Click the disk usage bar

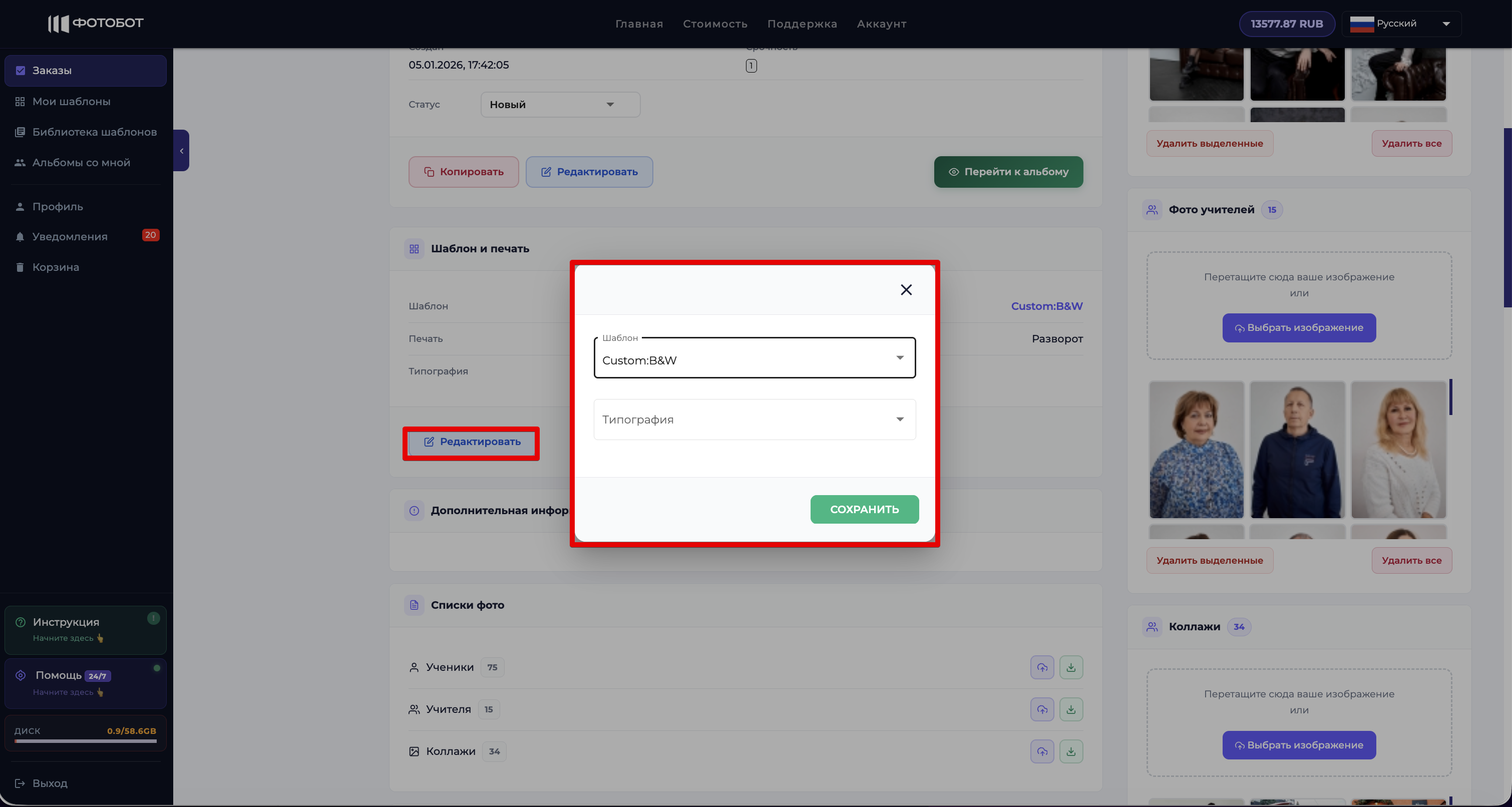pyautogui.click(x=86, y=741)
